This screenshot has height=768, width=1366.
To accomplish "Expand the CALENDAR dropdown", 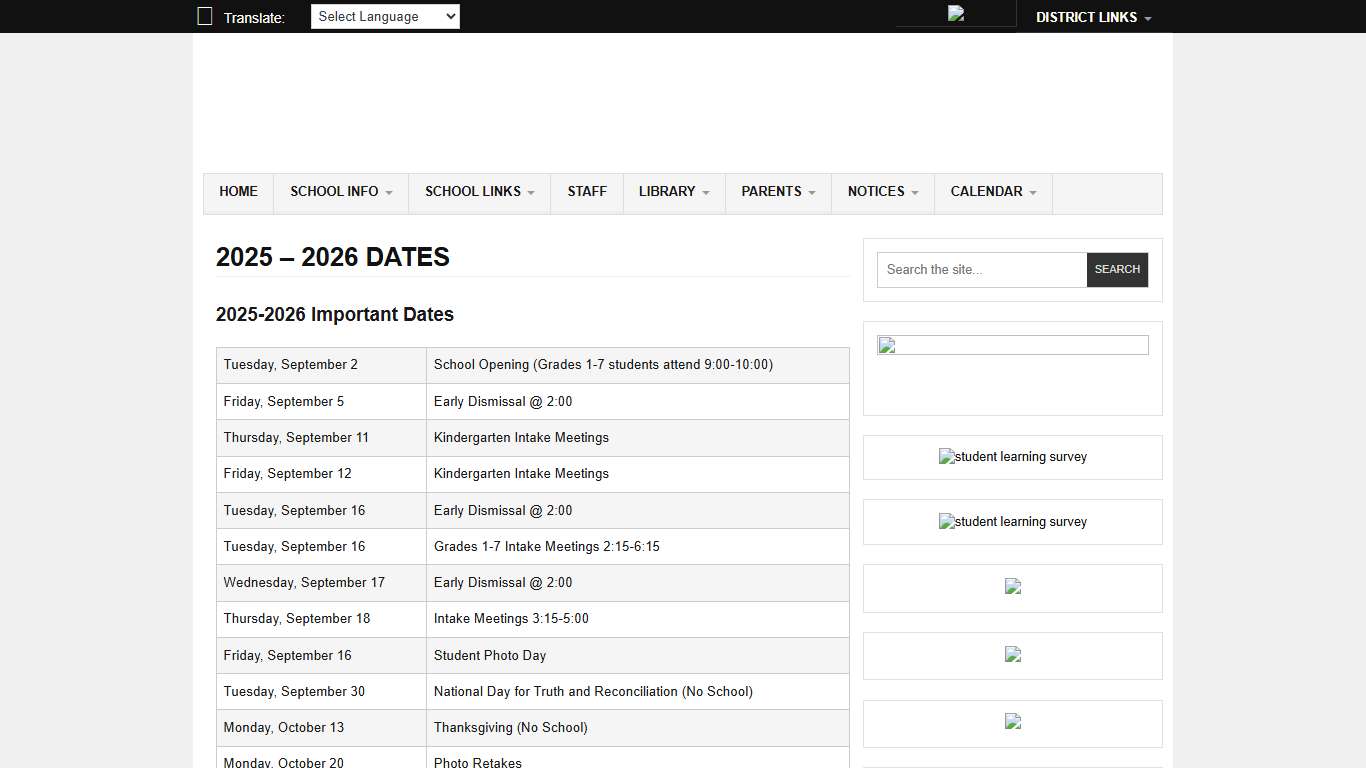I will [993, 191].
